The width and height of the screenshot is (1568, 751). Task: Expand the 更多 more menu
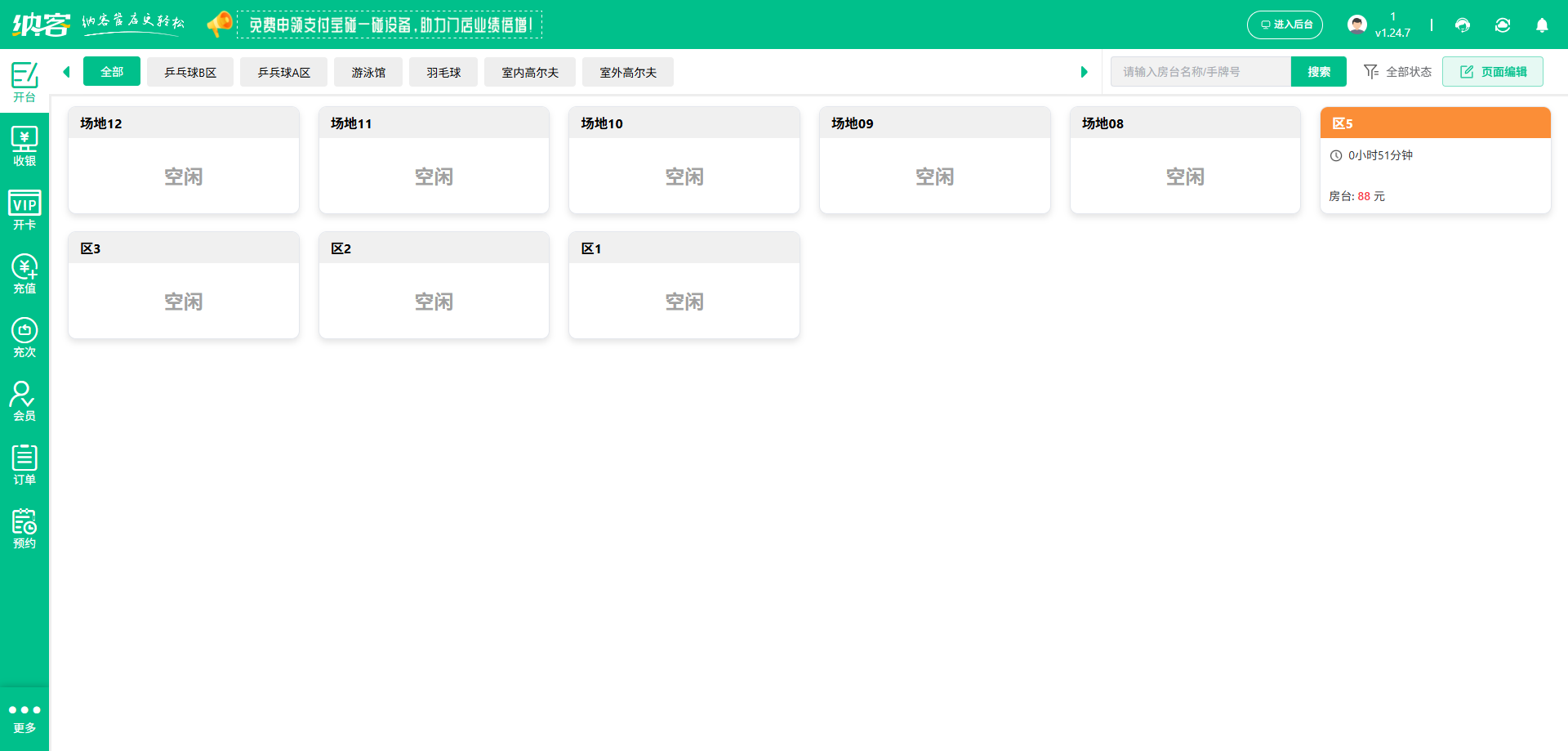click(x=24, y=717)
